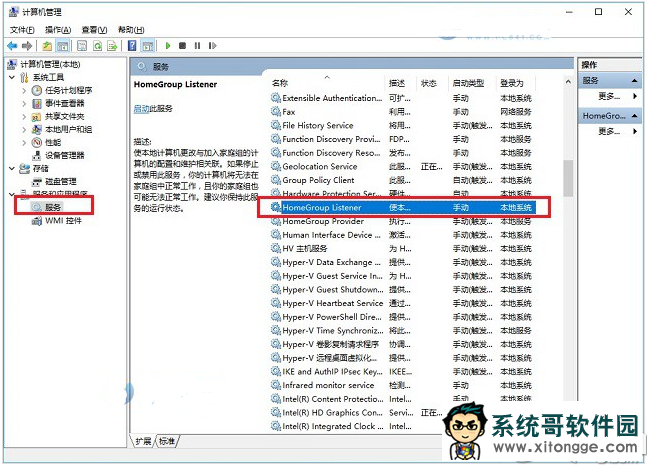Click gear icon of HomeGroup Provider

click(276, 221)
